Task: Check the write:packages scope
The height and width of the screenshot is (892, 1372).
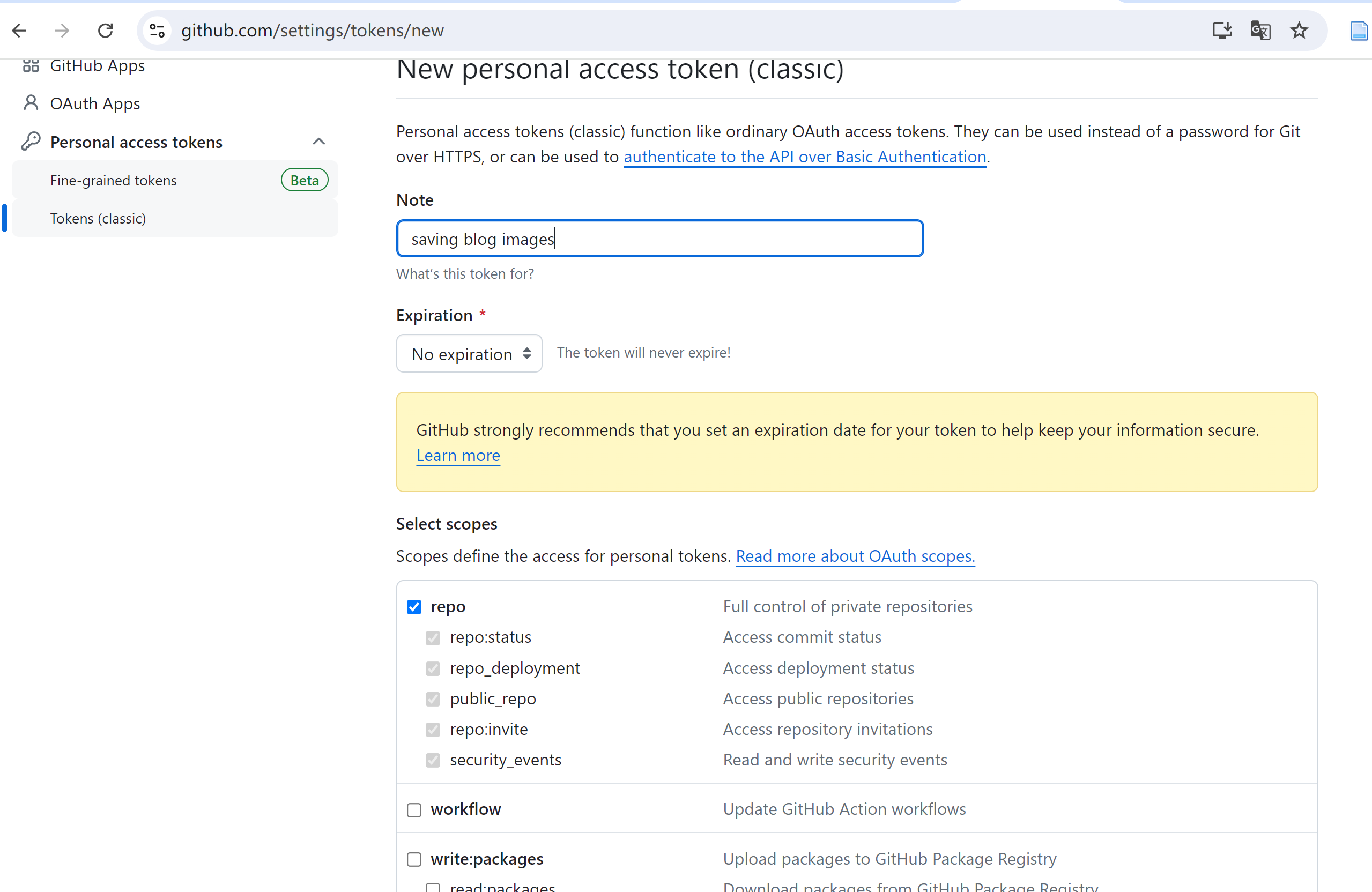Action: [414, 859]
